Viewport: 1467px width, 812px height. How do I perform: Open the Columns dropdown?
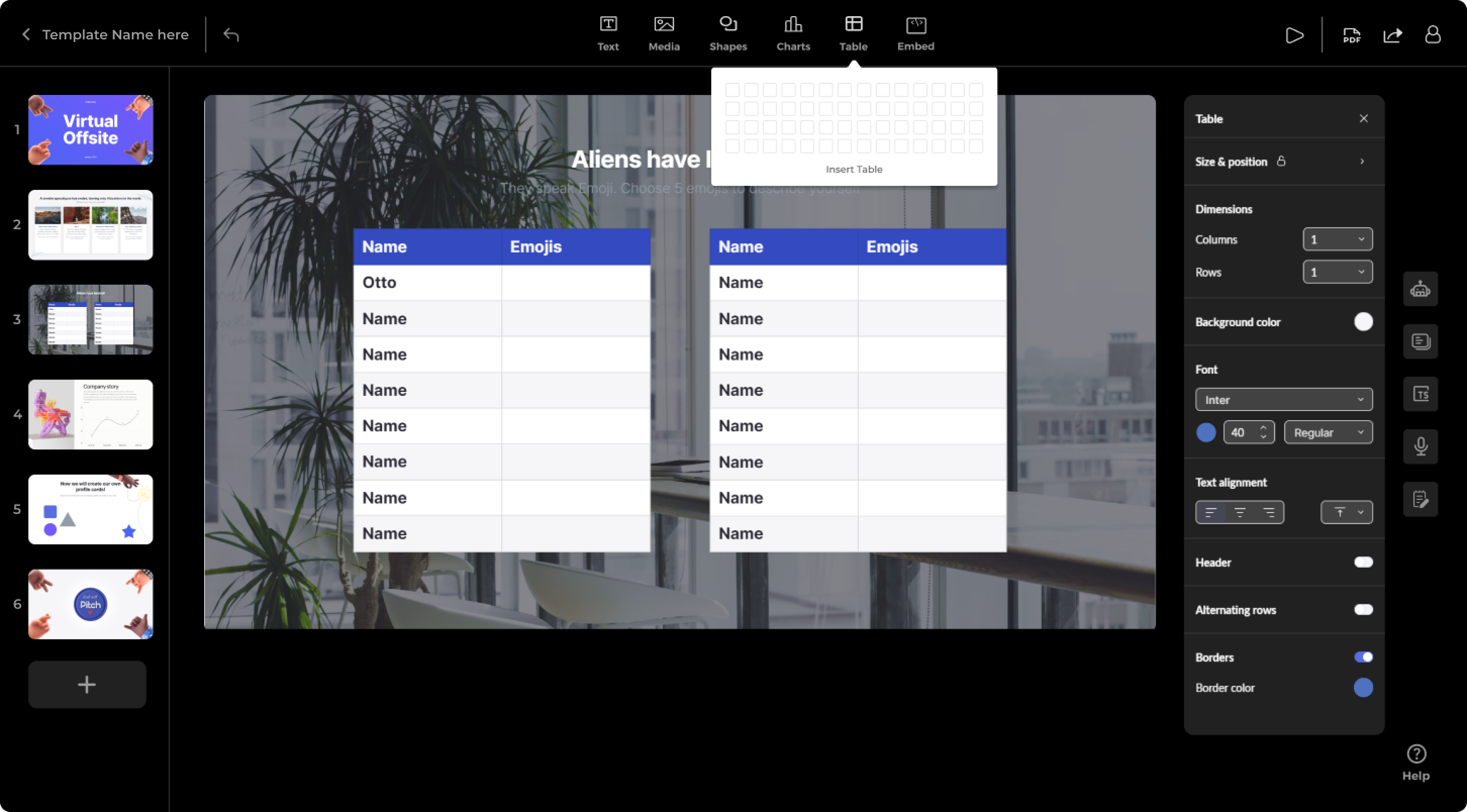[1337, 239]
